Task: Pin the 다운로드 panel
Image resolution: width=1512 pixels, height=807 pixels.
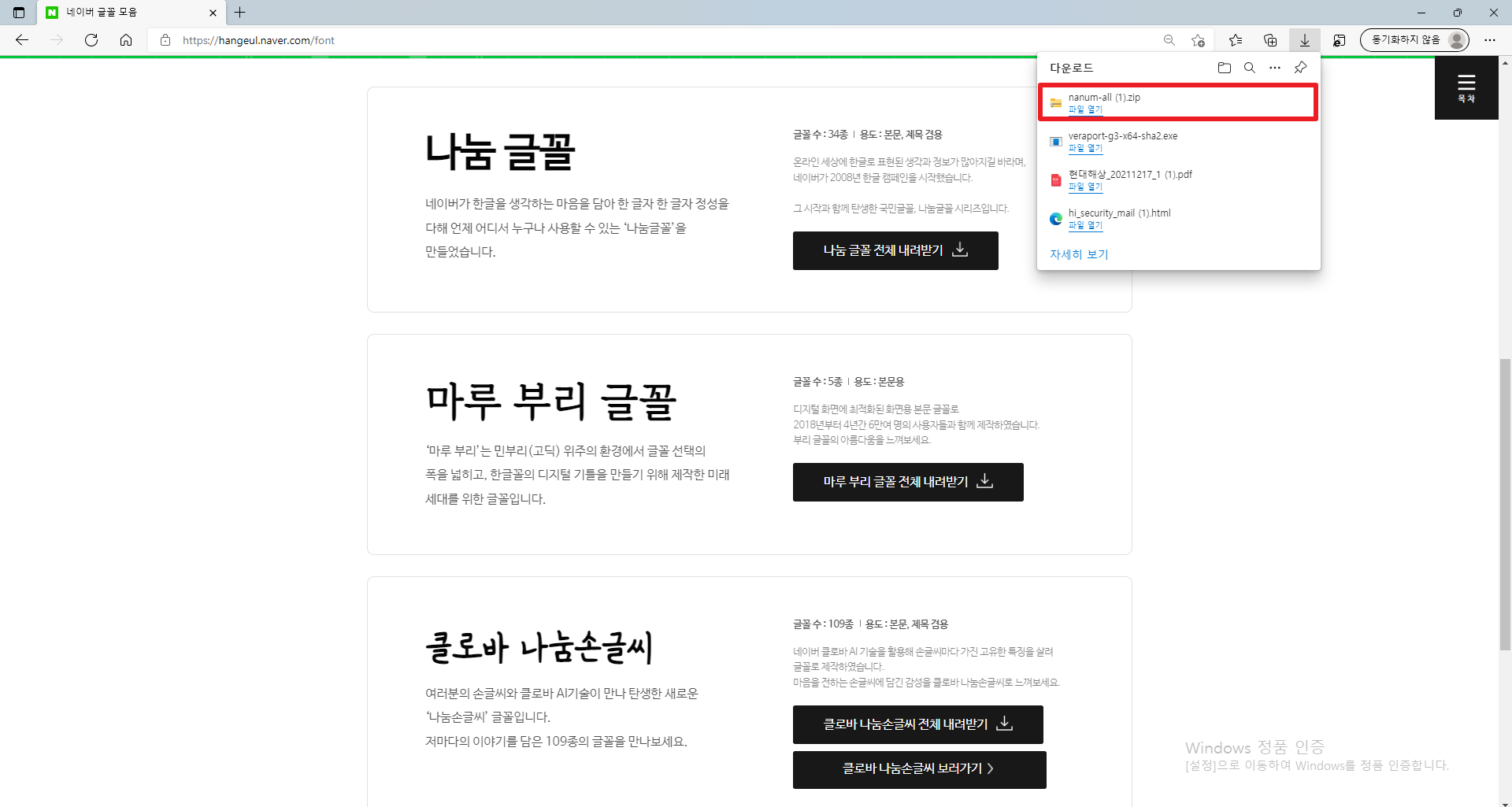Action: [x=1300, y=68]
